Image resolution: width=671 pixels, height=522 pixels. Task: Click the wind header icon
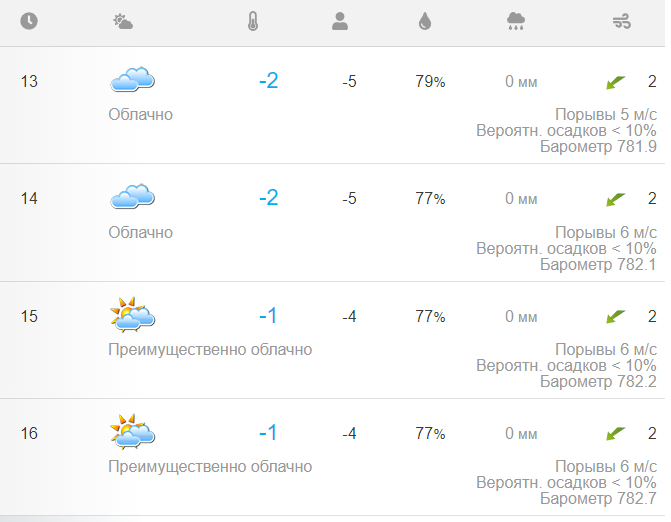pos(622,21)
